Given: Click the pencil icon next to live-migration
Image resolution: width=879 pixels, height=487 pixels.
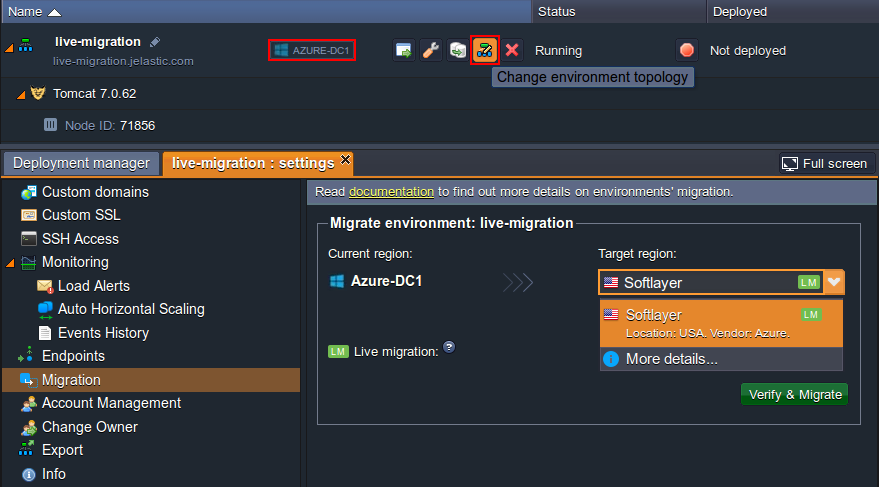Looking at the screenshot, I should coord(155,42).
